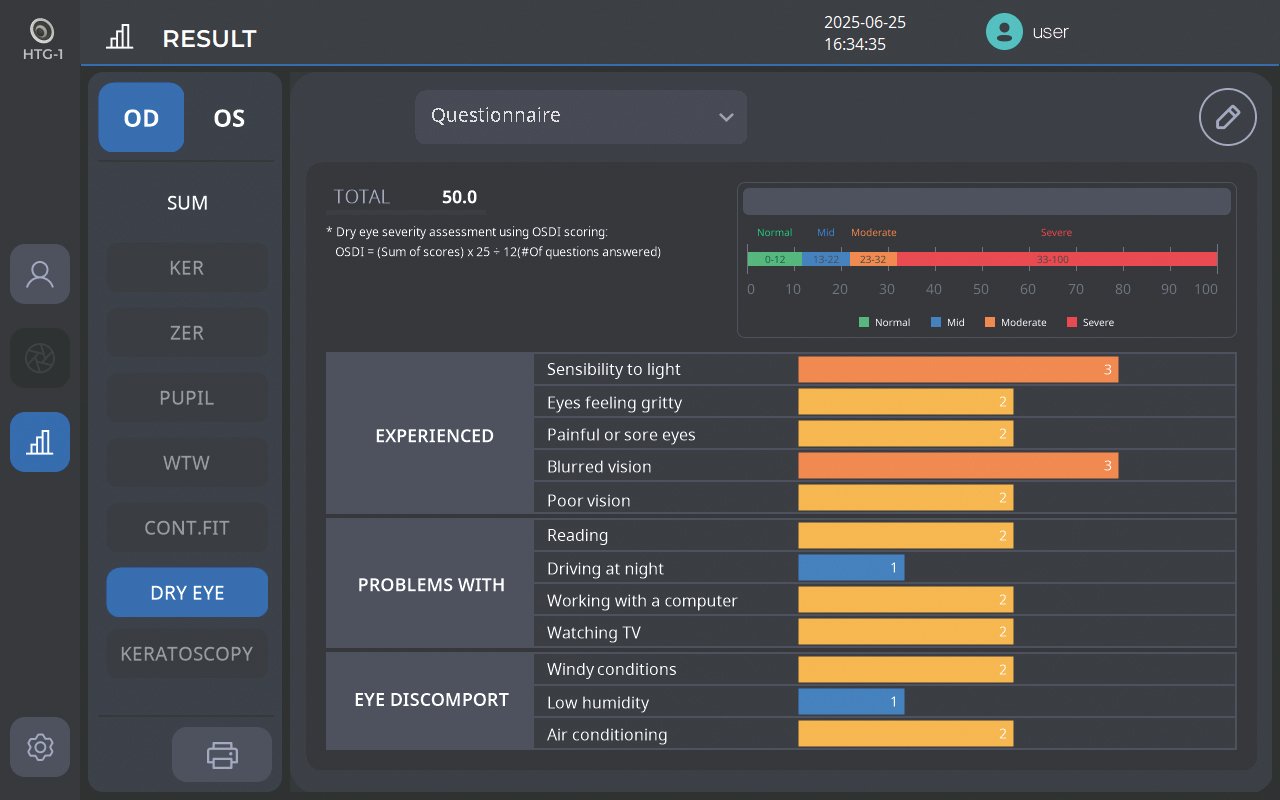The image size is (1280, 800).
Task: Click the user avatar icon
Action: point(1003,32)
